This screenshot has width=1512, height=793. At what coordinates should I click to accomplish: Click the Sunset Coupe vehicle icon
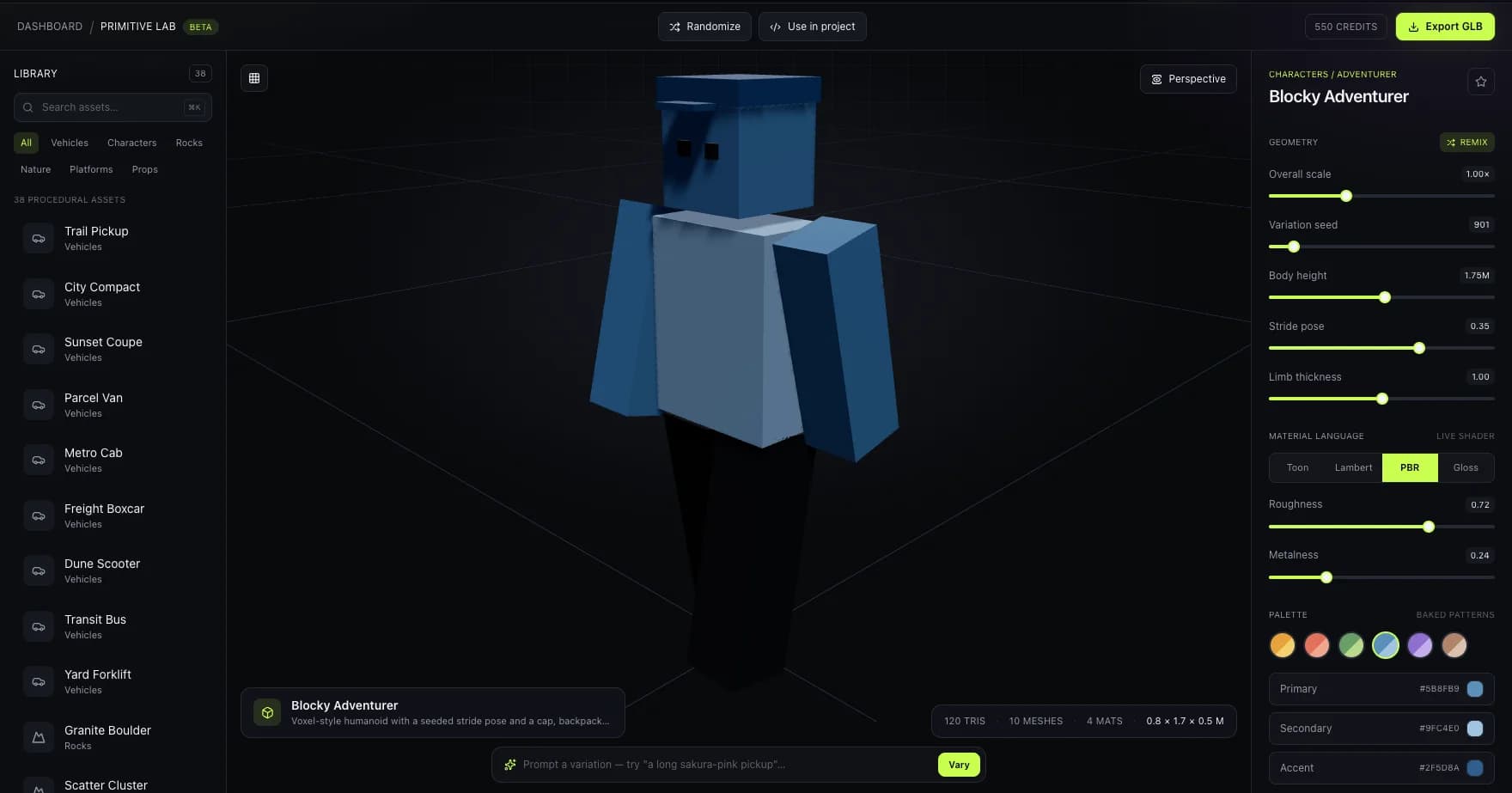click(39, 349)
